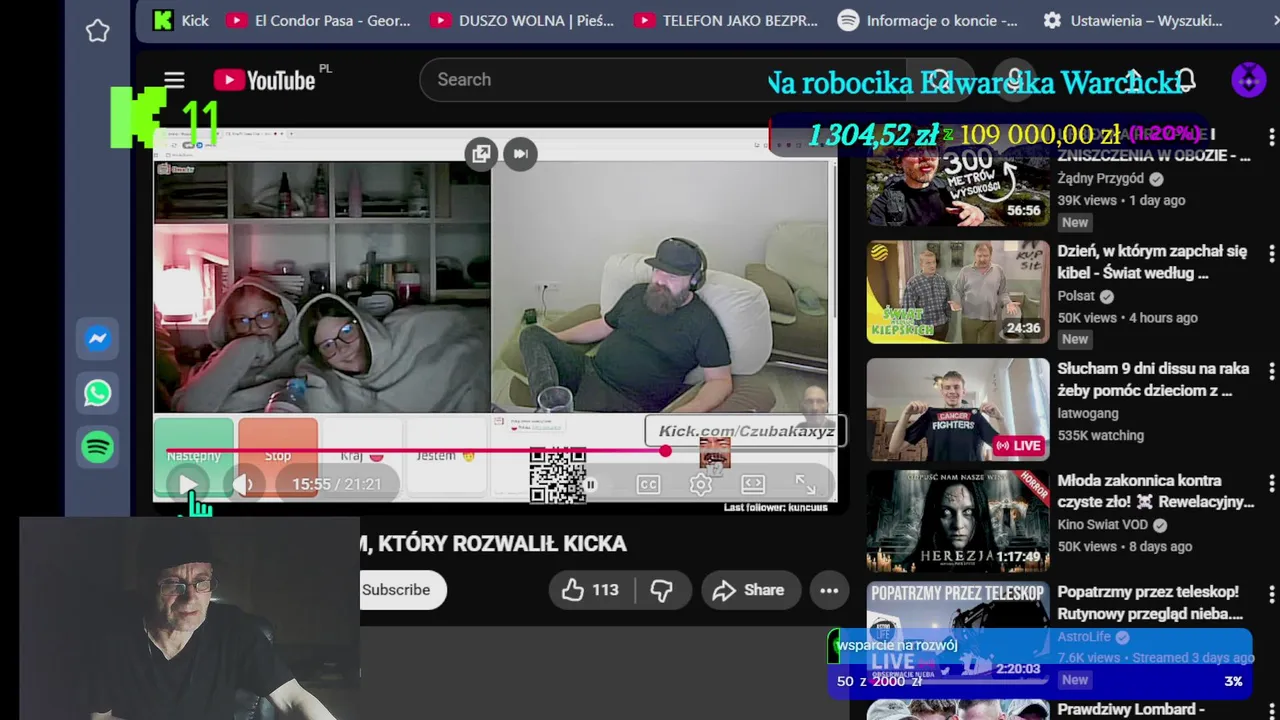Screen dimensions: 1280x720
Task: Open Świat według Kiepskich video thumbnail
Action: point(958,292)
